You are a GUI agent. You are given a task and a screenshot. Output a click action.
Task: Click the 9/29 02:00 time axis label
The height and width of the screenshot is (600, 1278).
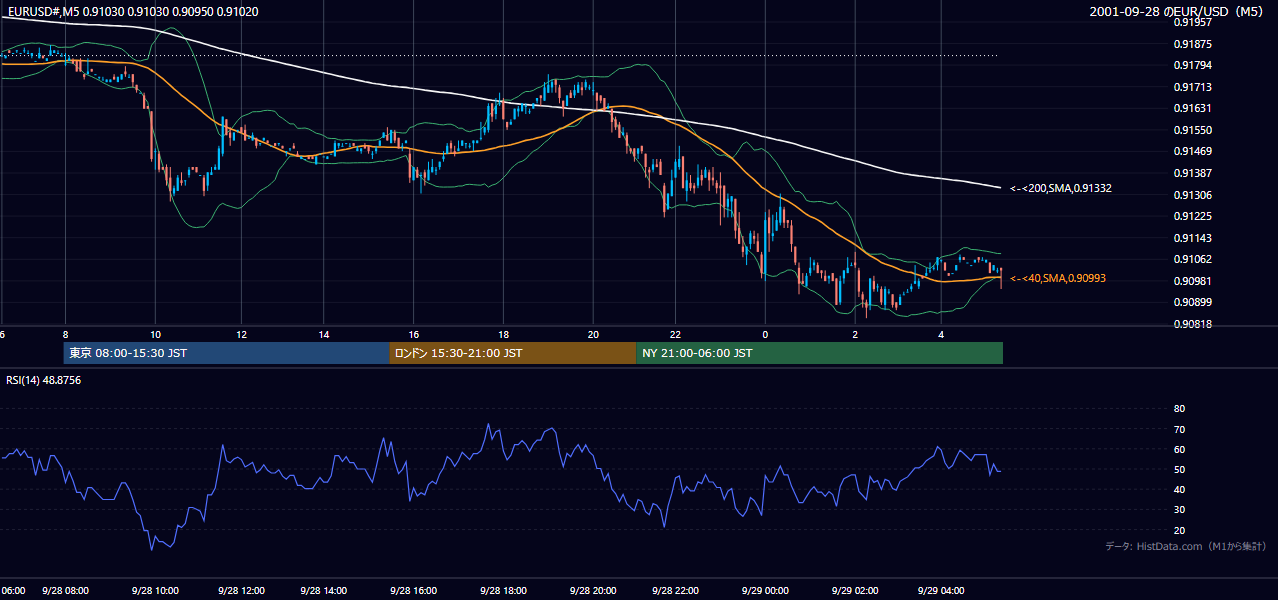click(855, 591)
